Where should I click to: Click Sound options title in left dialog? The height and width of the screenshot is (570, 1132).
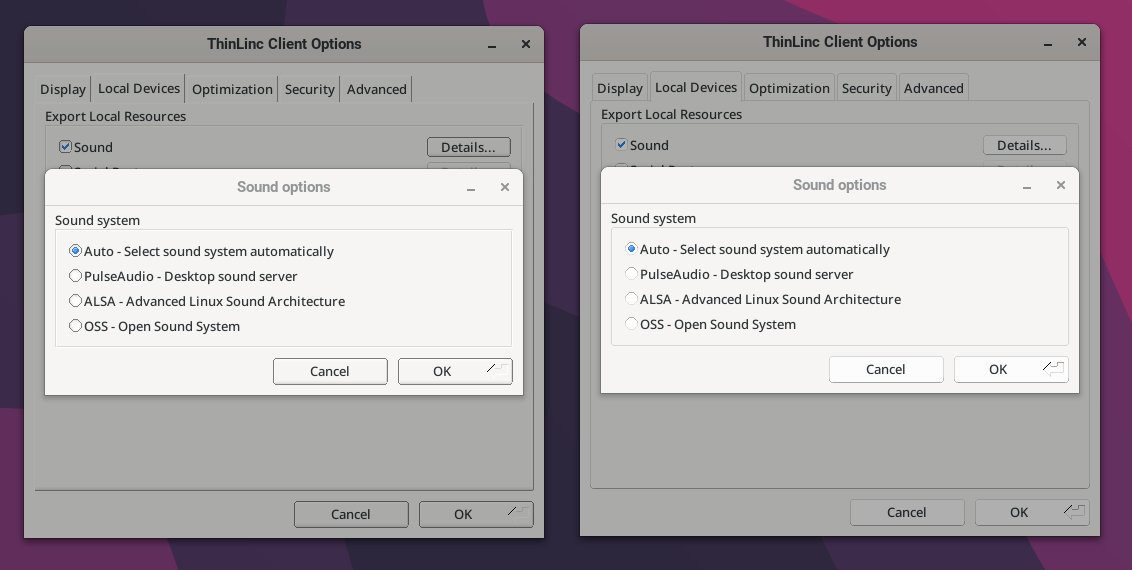click(284, 187)
